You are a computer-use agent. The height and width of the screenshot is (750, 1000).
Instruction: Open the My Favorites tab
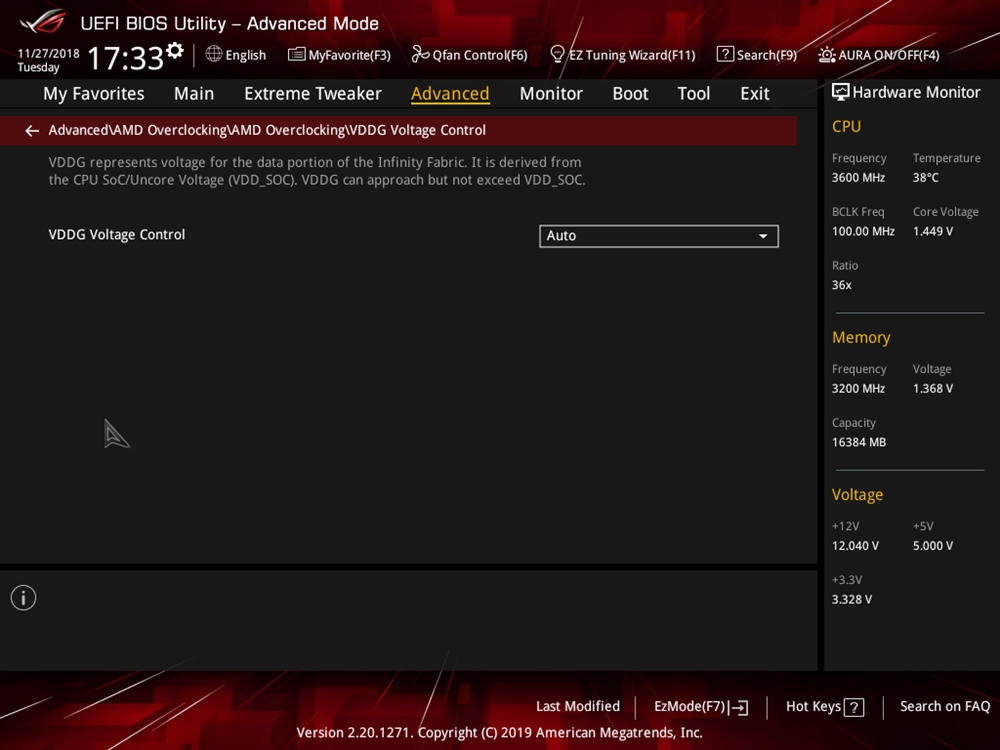click(94, 94)
